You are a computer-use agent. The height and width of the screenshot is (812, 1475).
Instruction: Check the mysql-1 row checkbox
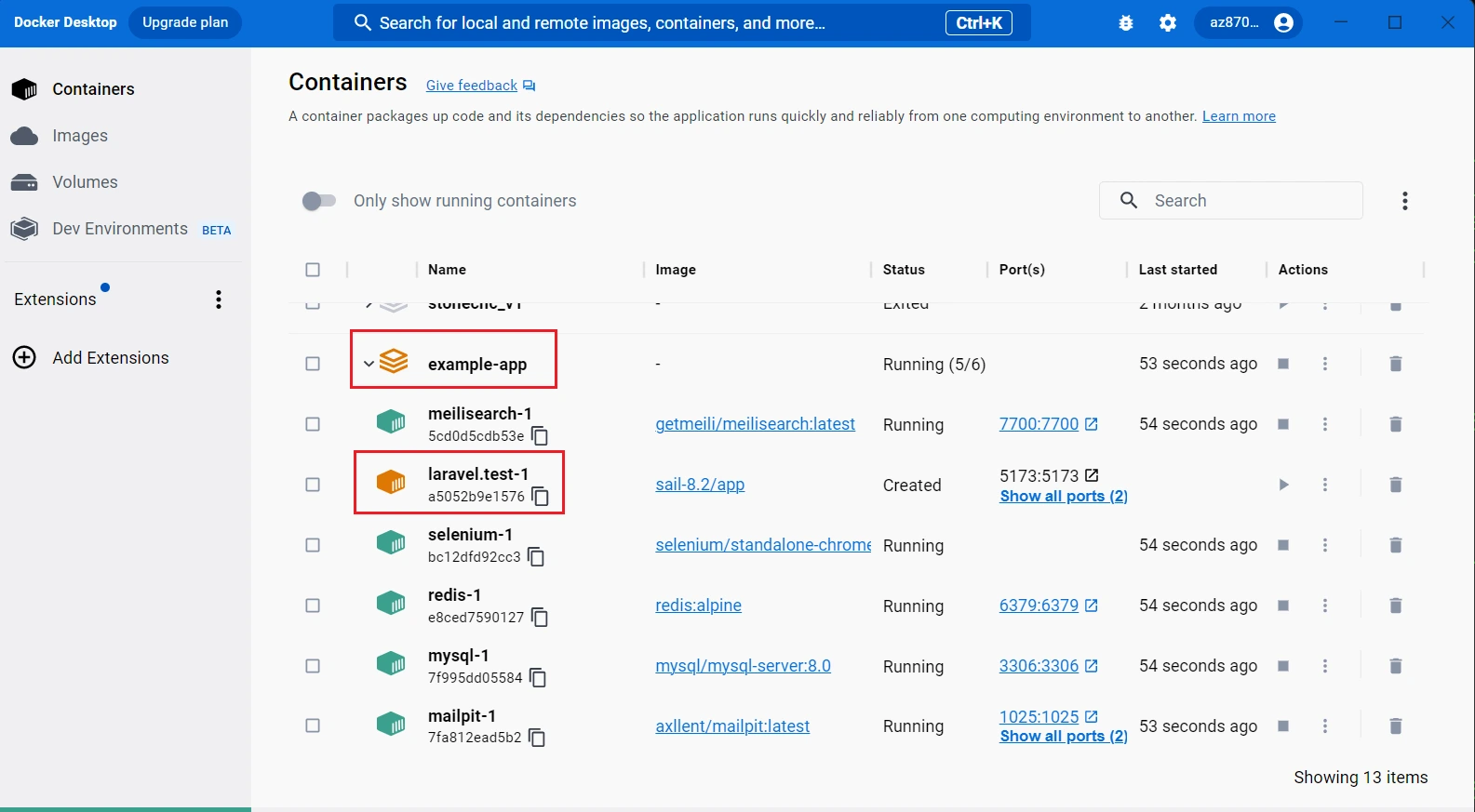[313, 666]
